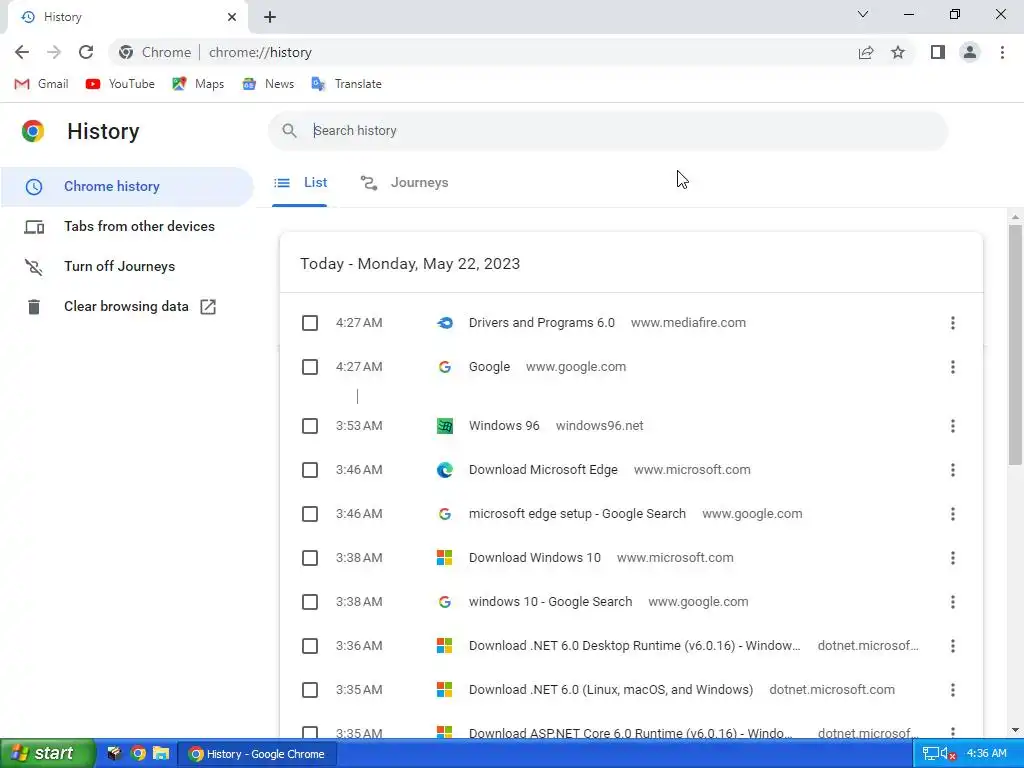Open the Windows 96 history link

pyautogui.click(x=504, y=426)
